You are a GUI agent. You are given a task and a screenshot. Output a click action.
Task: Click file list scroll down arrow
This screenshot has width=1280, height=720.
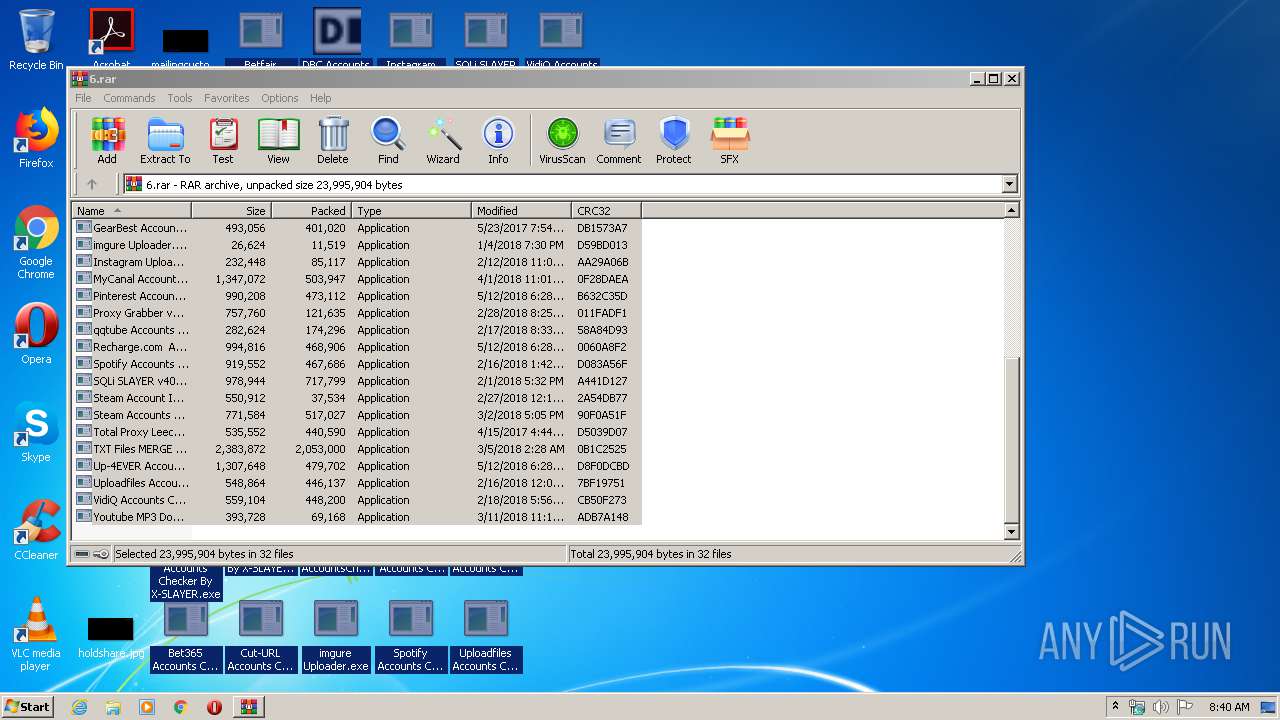click(x=1011, y=532)
